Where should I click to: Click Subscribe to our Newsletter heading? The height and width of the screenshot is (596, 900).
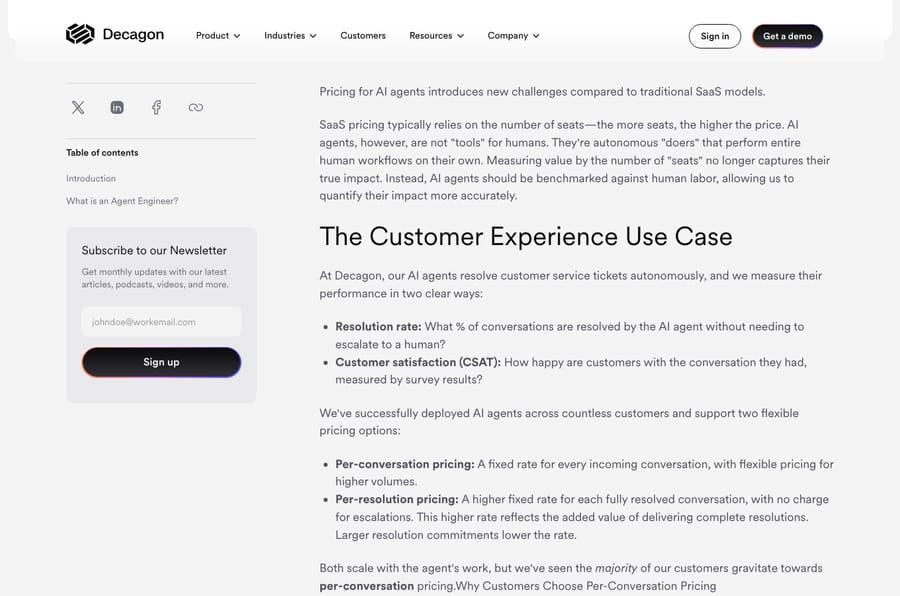click(154, 250)
